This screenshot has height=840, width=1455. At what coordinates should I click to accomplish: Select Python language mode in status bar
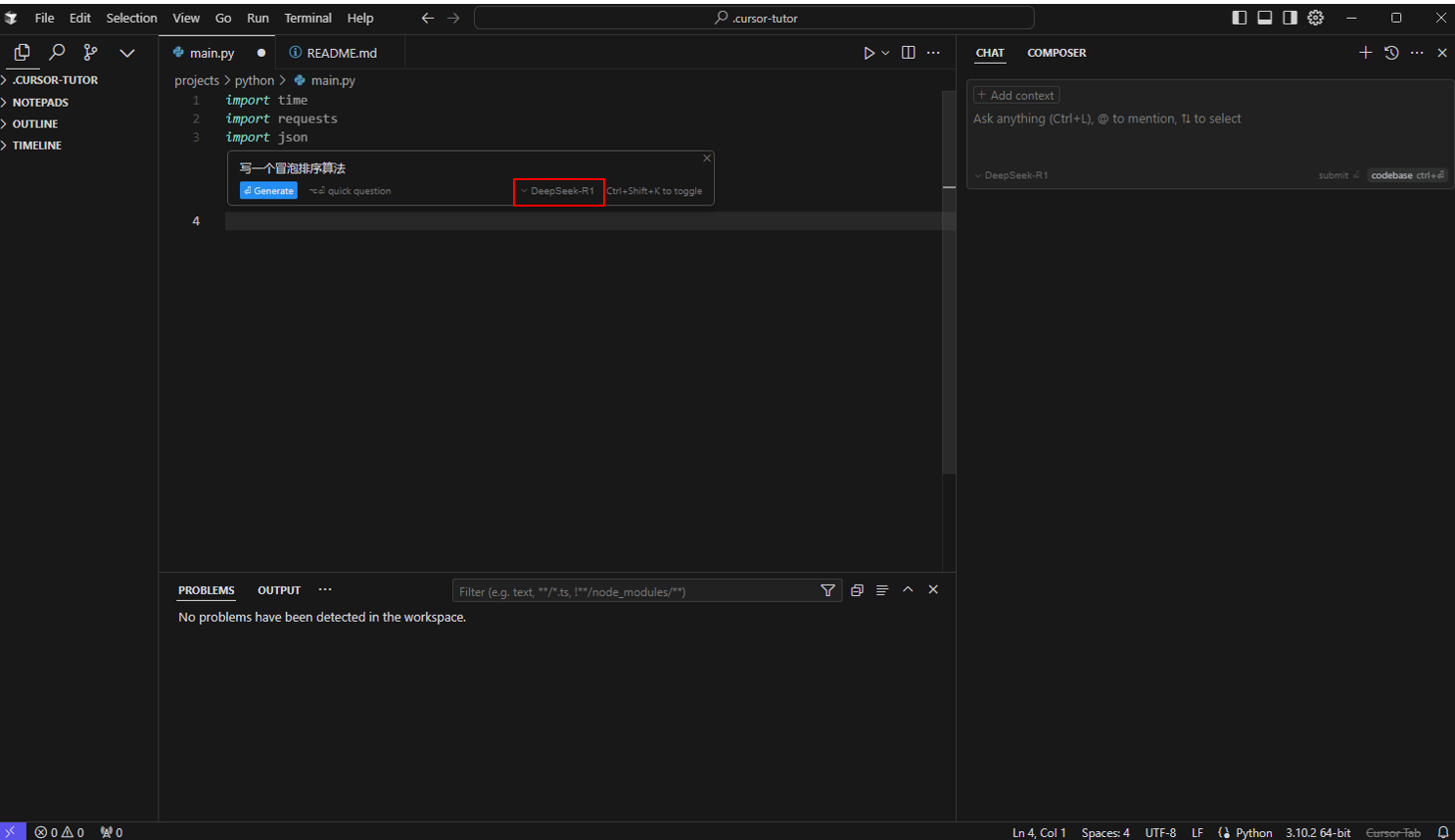[x=1253, y=832]
